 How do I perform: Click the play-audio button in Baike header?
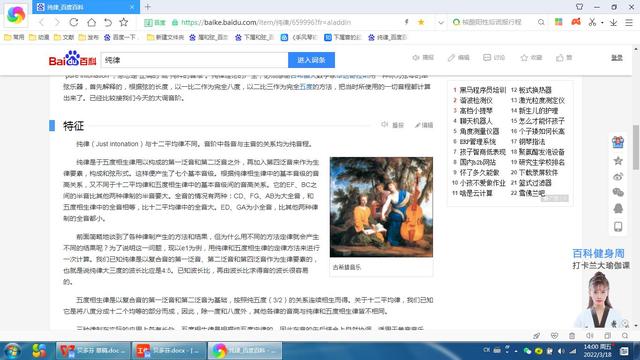(x=423, y=58)
